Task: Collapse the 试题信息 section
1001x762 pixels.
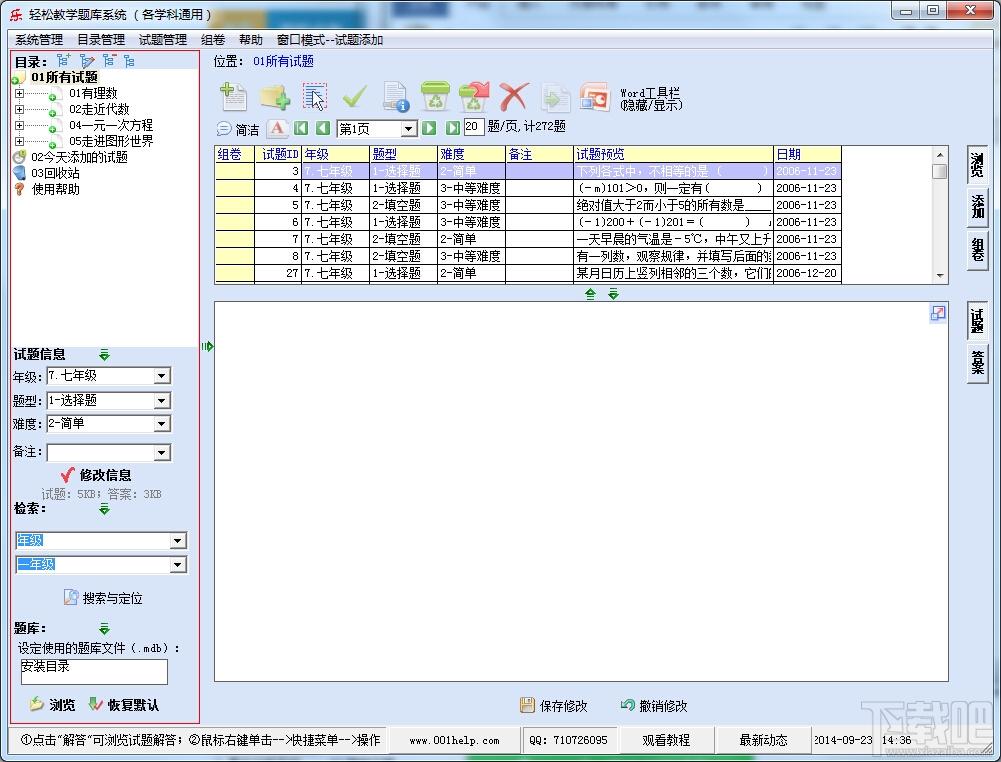Action: tap(104, 355)
